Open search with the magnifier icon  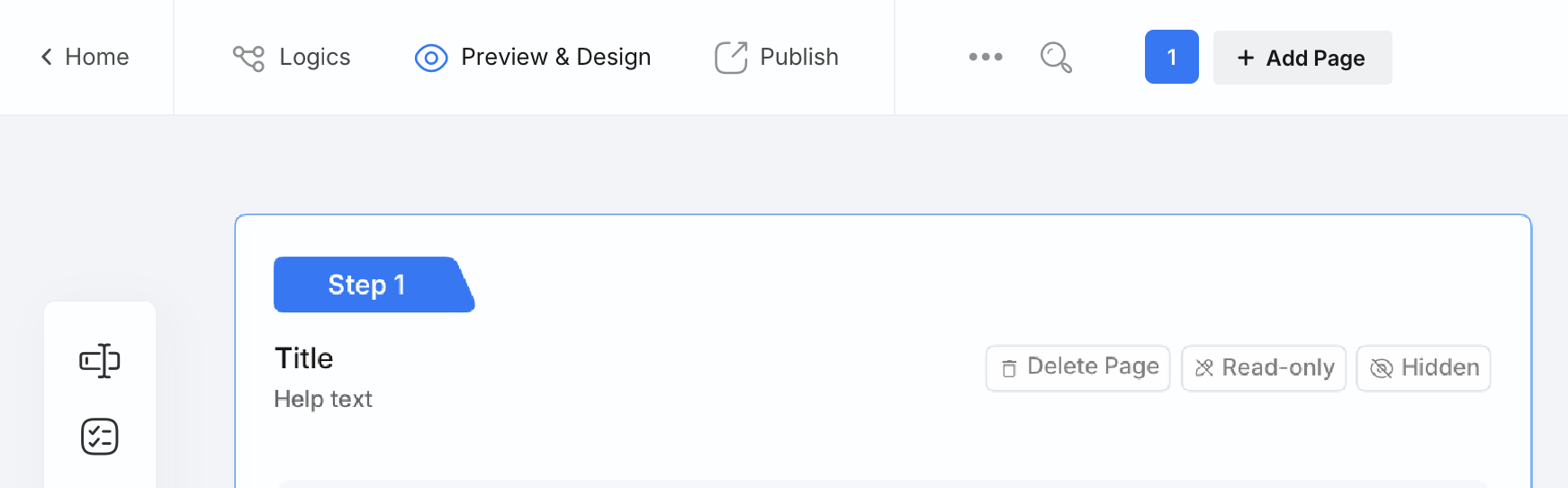click(x=1056, y=58)
